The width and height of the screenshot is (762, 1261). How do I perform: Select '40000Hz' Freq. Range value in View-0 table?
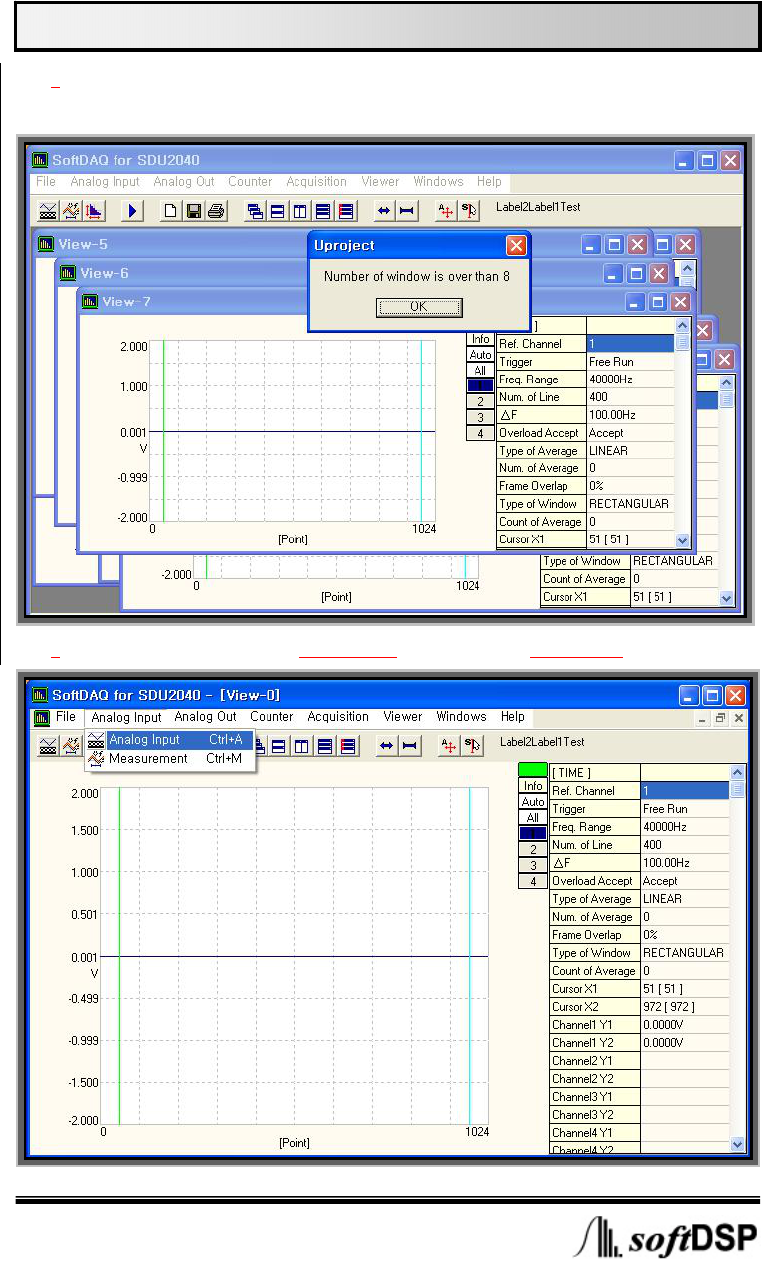(x=685, y=827)
